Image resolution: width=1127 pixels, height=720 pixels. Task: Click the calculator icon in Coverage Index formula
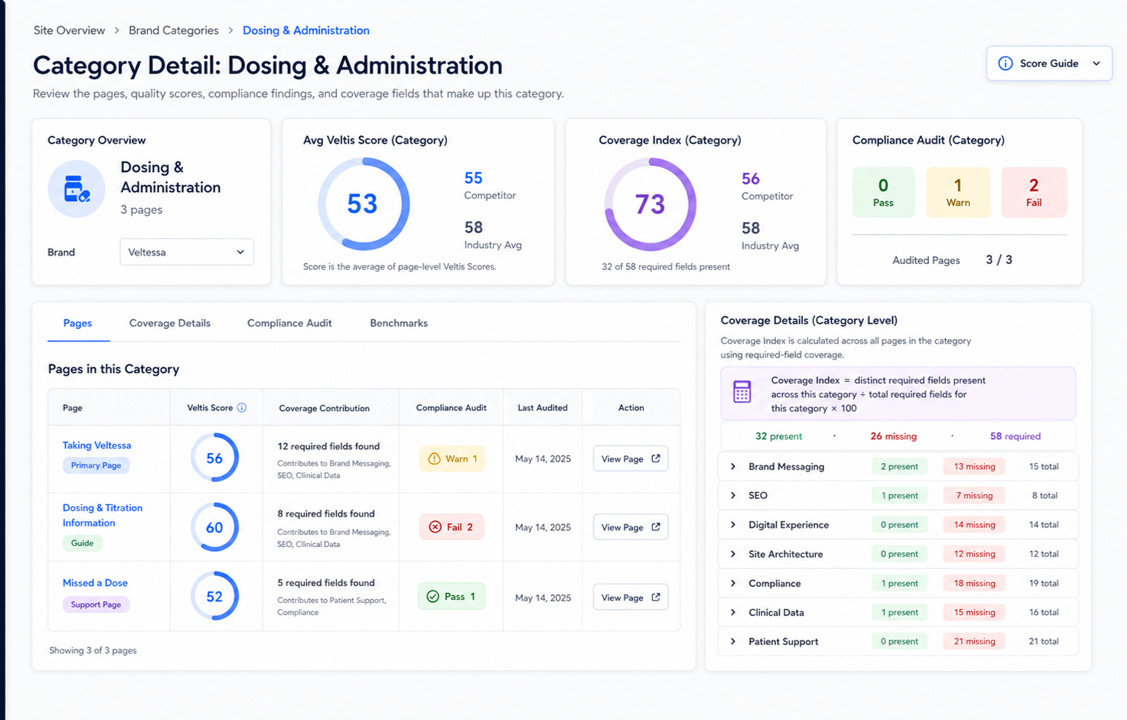(742, 392)
